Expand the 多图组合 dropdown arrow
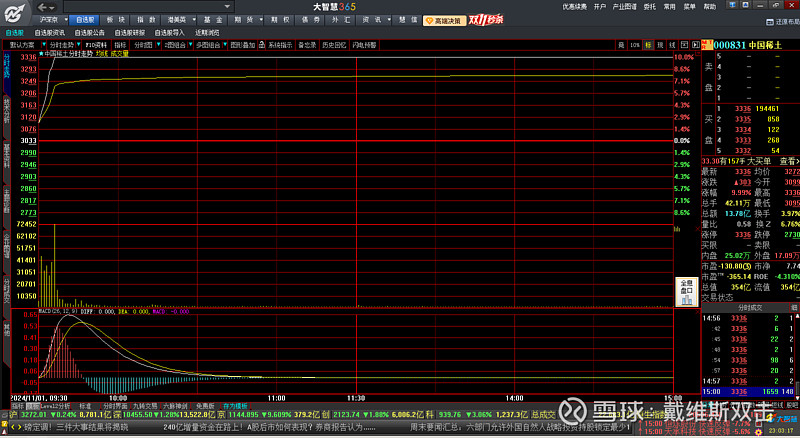 pos(225,45)
